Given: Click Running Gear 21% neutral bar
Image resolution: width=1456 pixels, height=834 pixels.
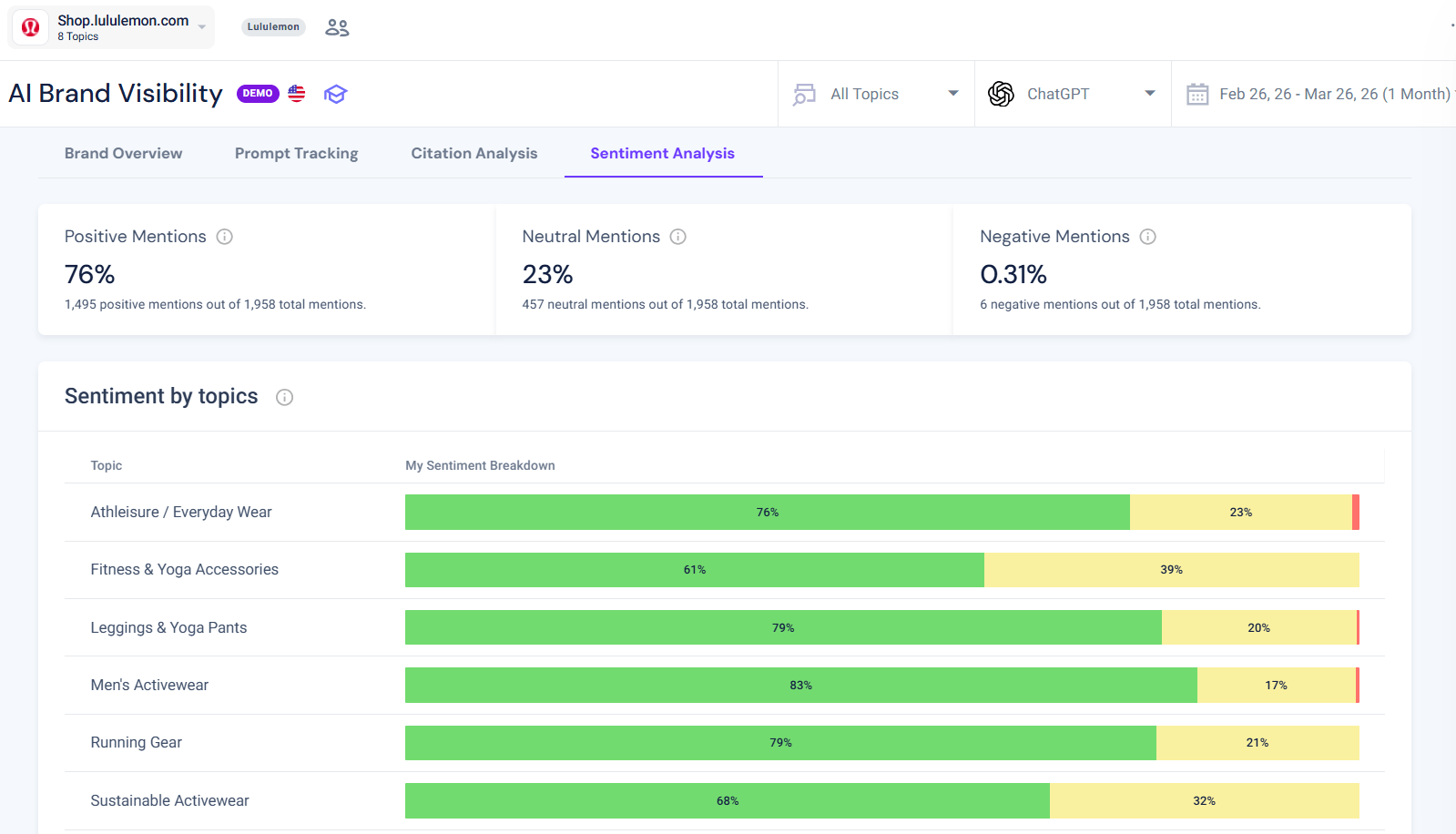Looking at the screenshot, I should click(1257, 743).
